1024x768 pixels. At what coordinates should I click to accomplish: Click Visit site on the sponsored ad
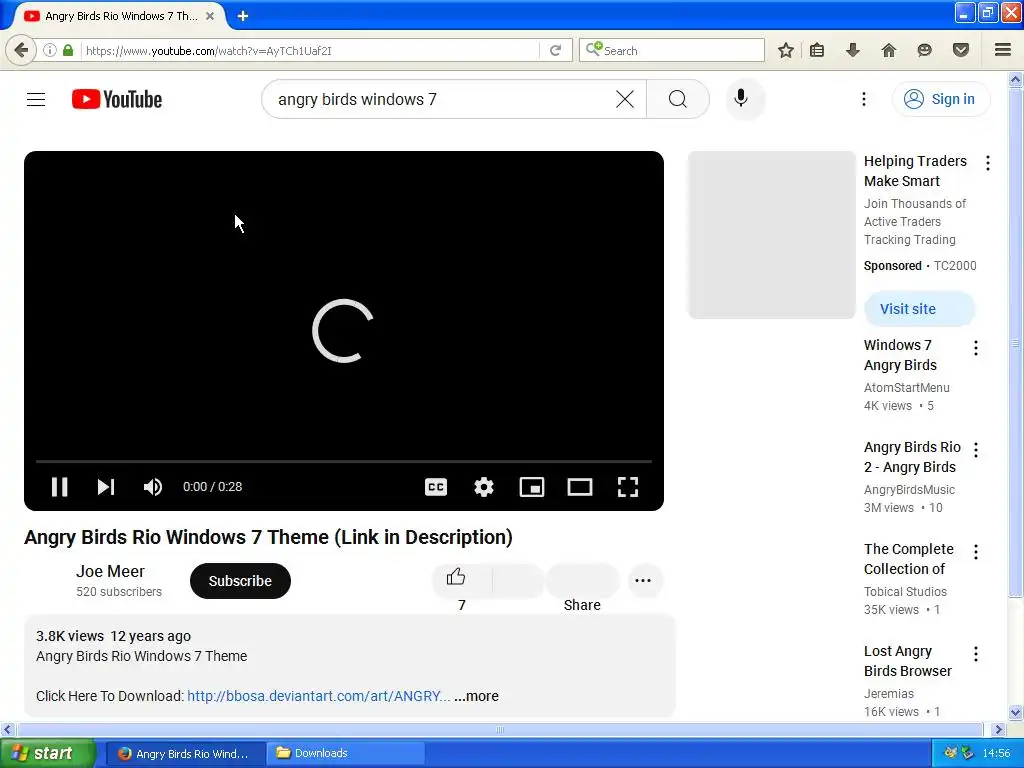tap(920, 309)
